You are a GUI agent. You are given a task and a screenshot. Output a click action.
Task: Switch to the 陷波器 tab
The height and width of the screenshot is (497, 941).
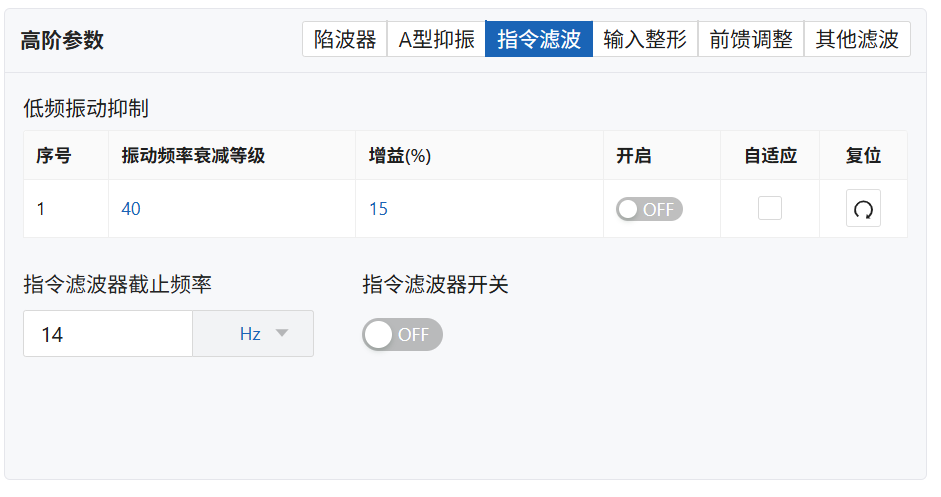(x=345, y=40)
